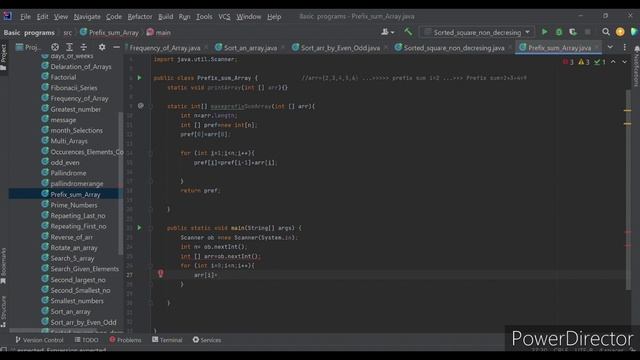Open Problems tool window
This screenshot has height=360, width=640.
[125, 340]
